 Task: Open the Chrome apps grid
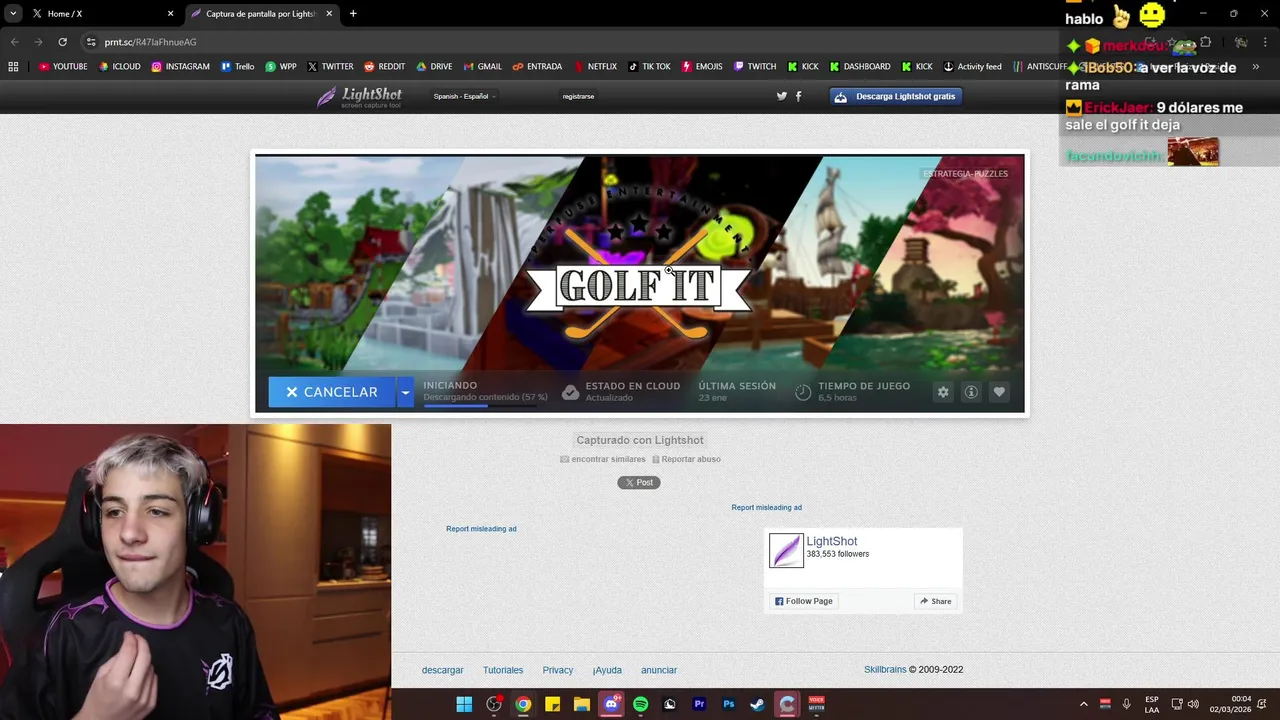[13, 67]
